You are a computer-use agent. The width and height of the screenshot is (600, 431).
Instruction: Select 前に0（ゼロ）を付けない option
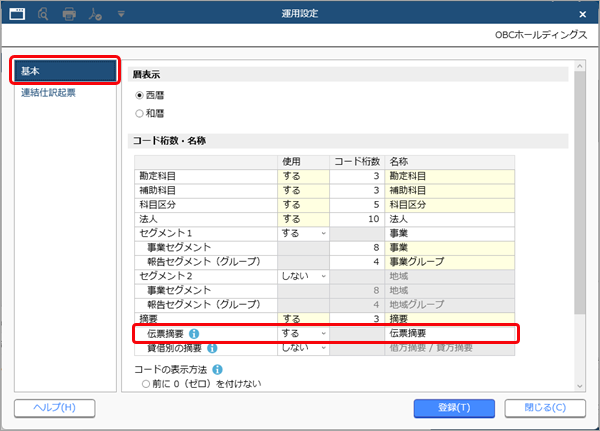coord(145,384)
